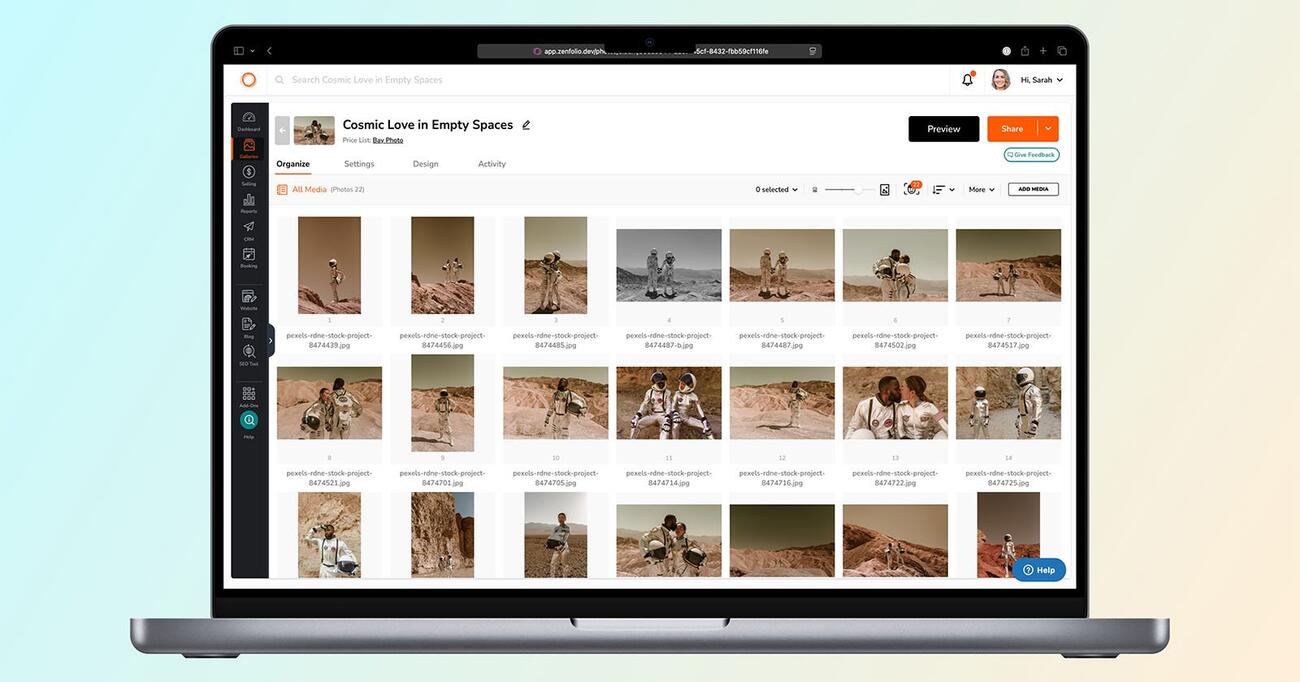1300x682 pixels.
Task: Open the Selling section in the sidebar
Action: tap(249, 174)
